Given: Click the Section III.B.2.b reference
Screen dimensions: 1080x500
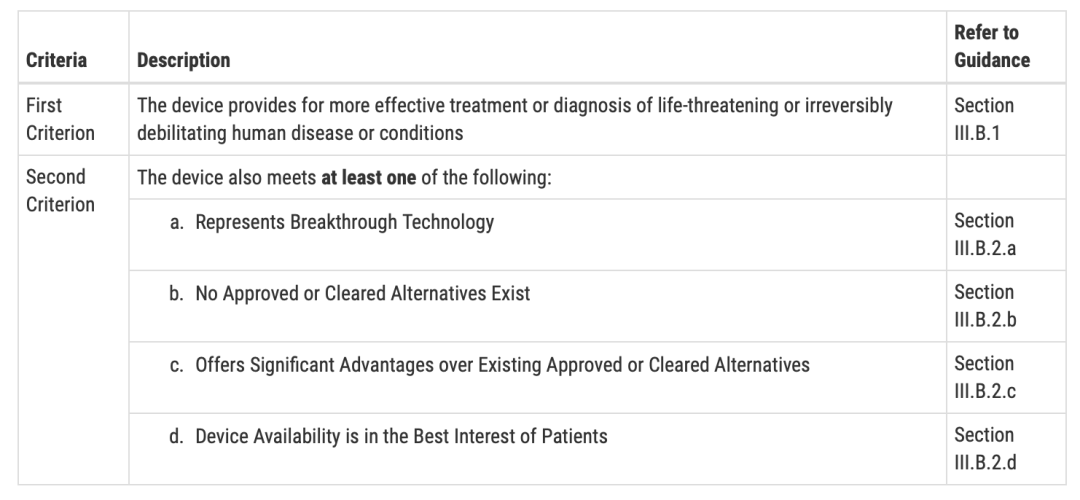Looking at the screenshot, I should pos(984,306).
